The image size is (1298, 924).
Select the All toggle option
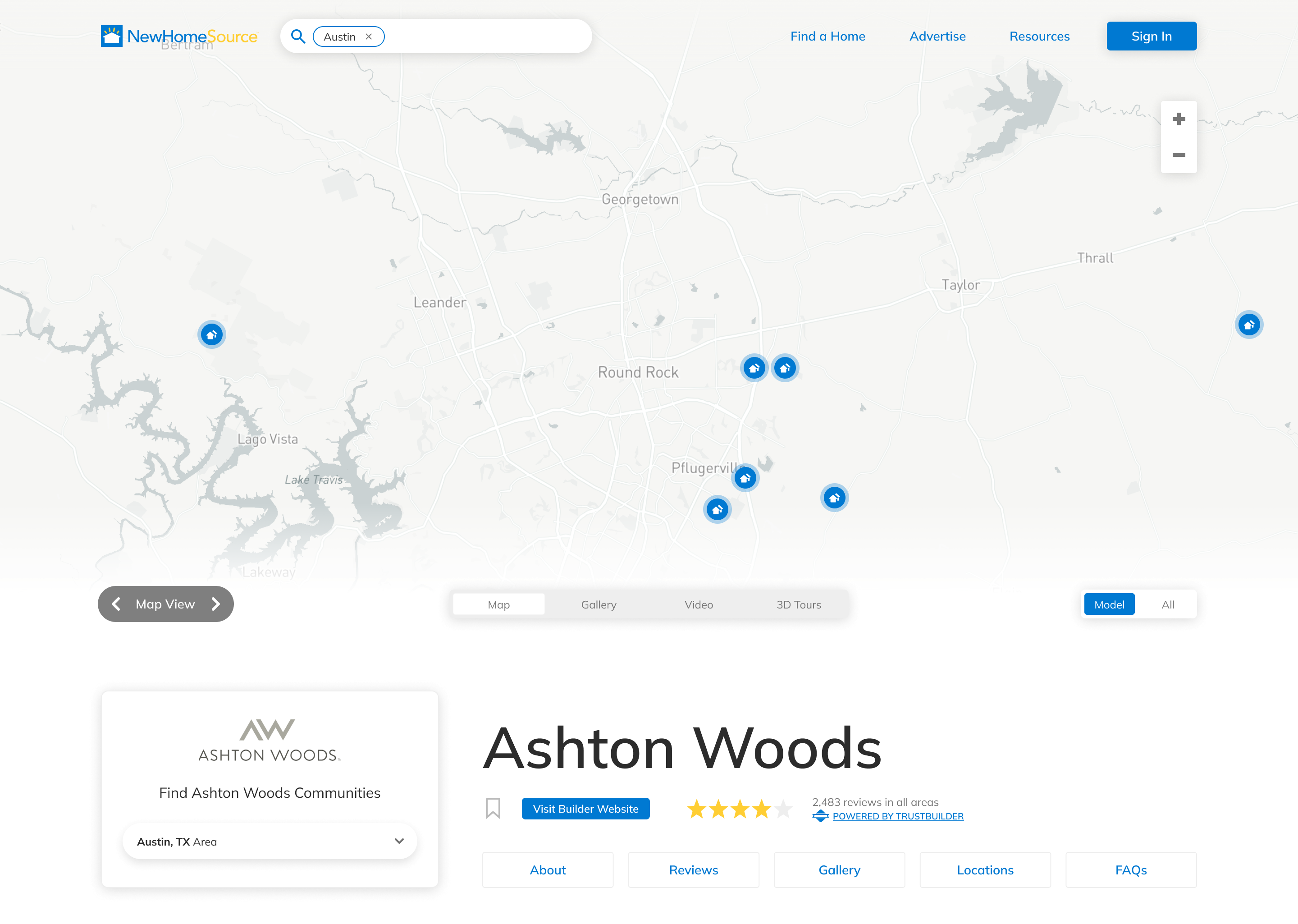(x=1168, y=604)
